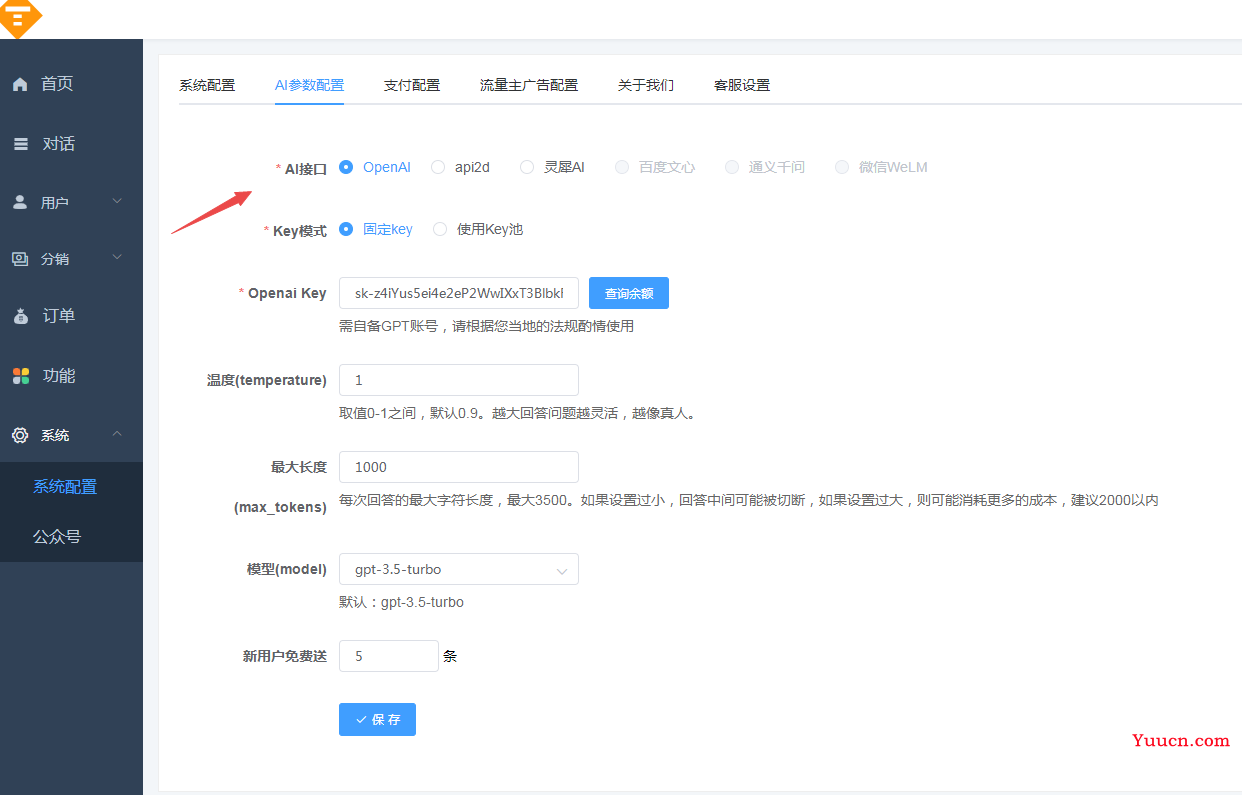Choose the 使用Key池 mode radio button
Image resolution: width=1242 pixels, height=795 pixels.
tap(440, 229)
